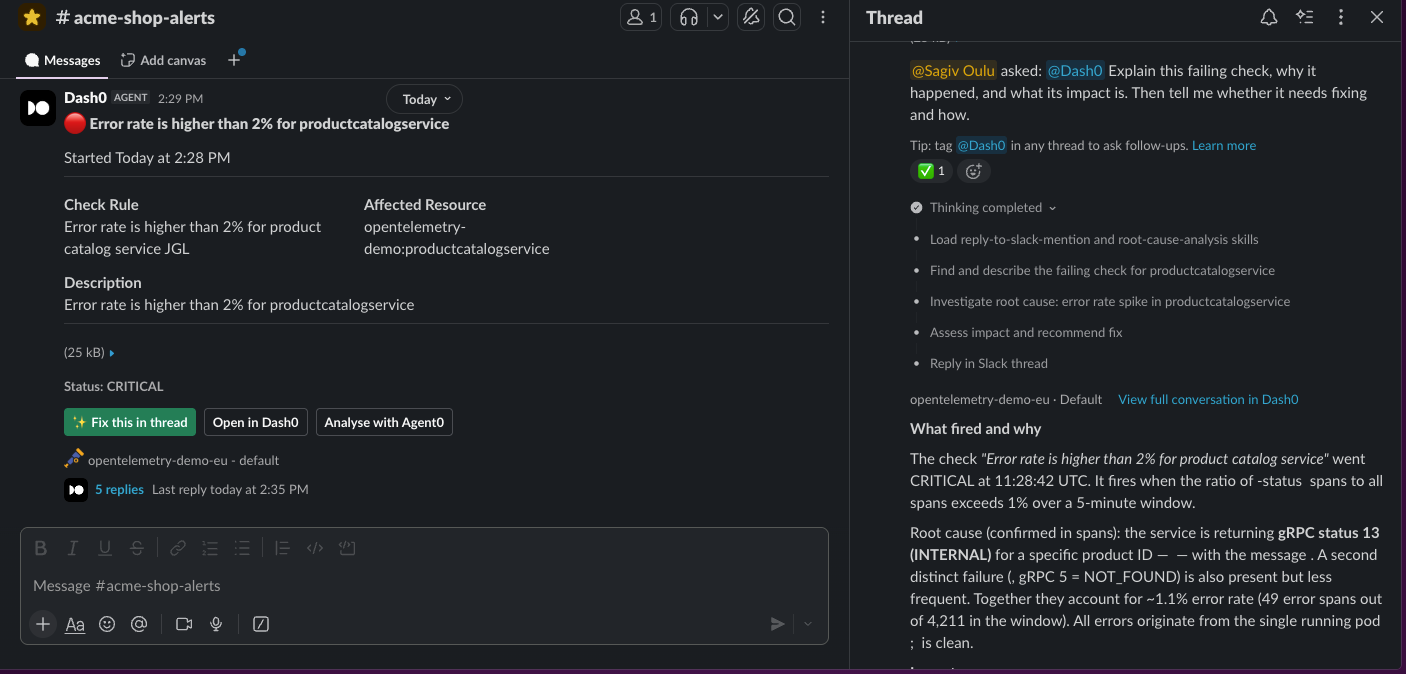Image resolution: width=1406 pixels, height=674 pixels.
Task: Toggle italic formatting in composer
Action: click(73, 548)
